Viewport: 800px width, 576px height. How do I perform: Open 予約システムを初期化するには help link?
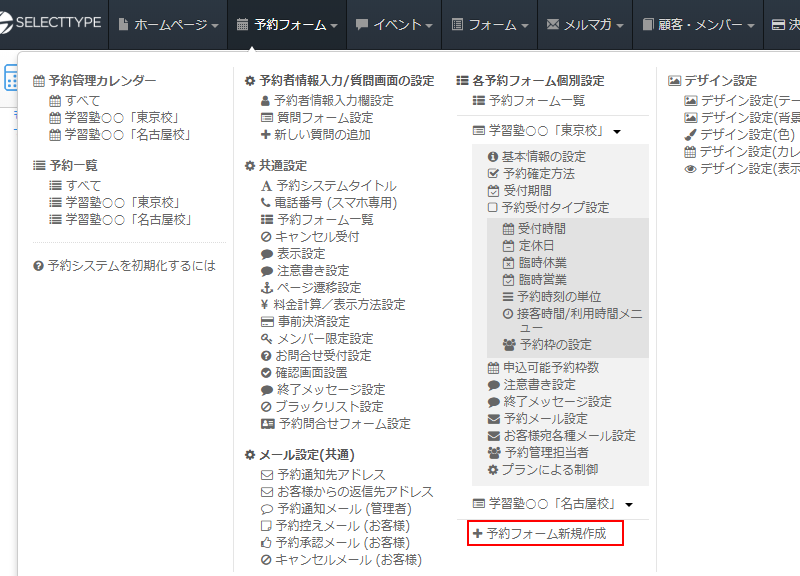(x=131, y=266)
